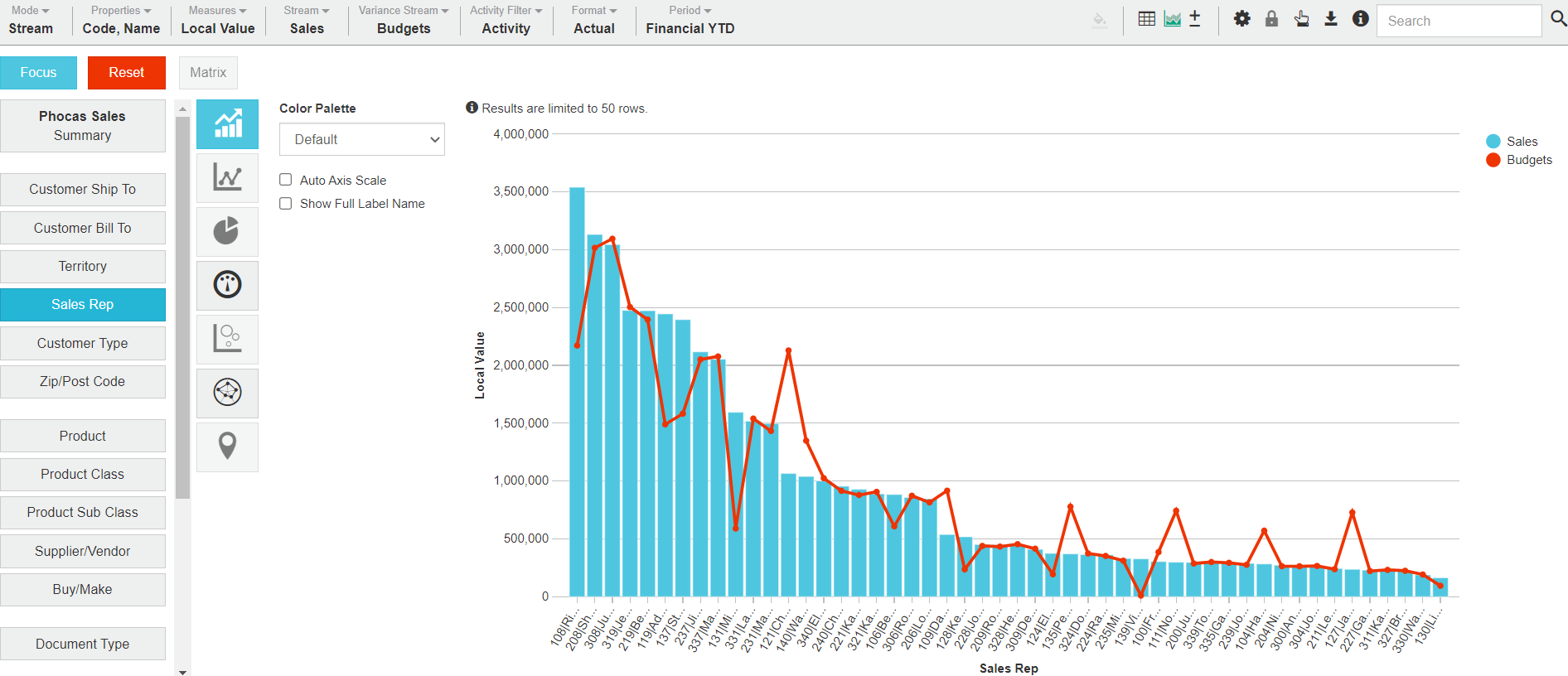The image size is (1568, 676).
Task: Check the Show Full Label Name box
Action: (286, 204)
